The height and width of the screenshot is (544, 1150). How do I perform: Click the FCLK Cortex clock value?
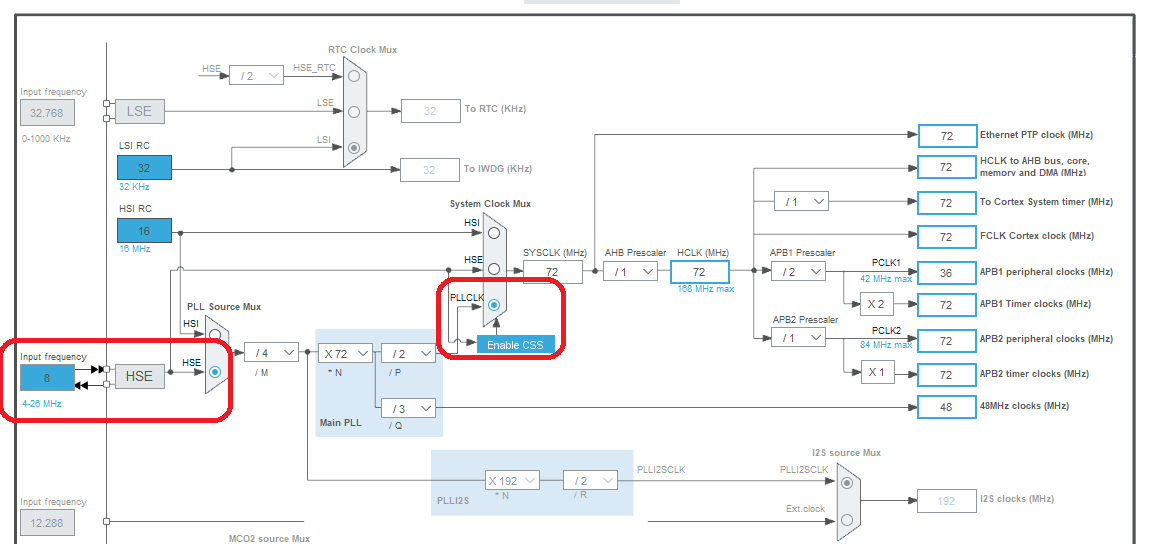point(947,237)
